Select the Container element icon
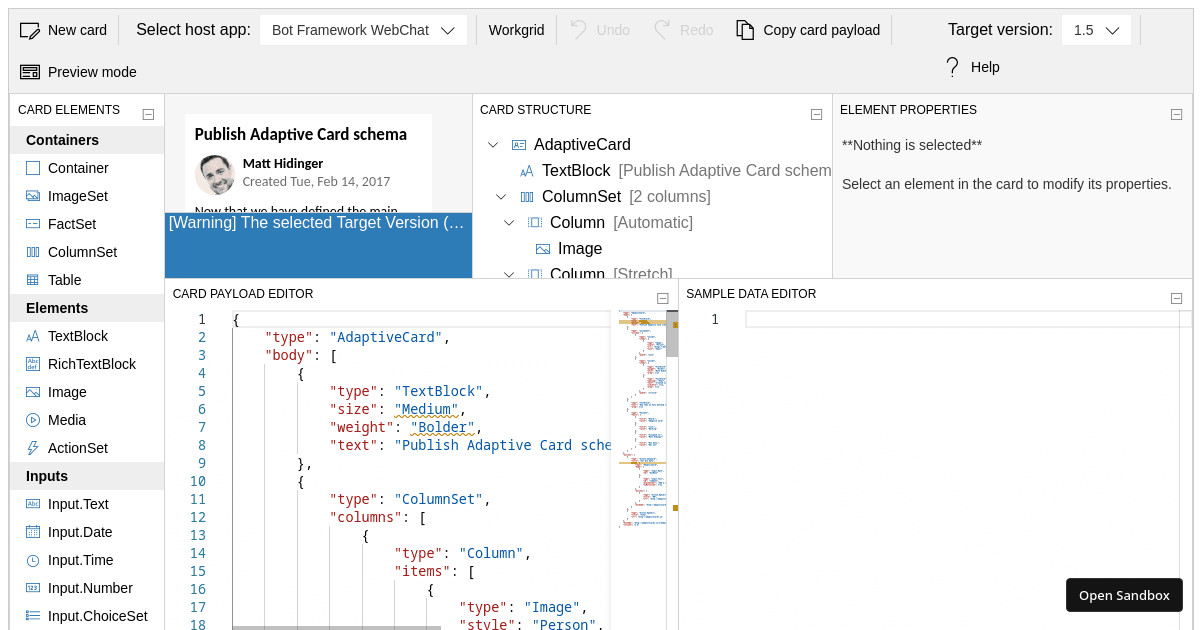This screenshot has width=1200, height=630. pos(33,168)
